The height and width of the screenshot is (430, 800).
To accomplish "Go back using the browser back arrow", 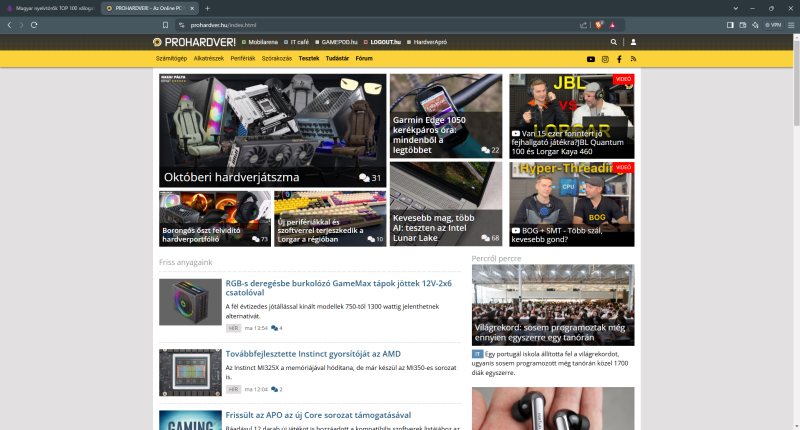I will 9,25.
